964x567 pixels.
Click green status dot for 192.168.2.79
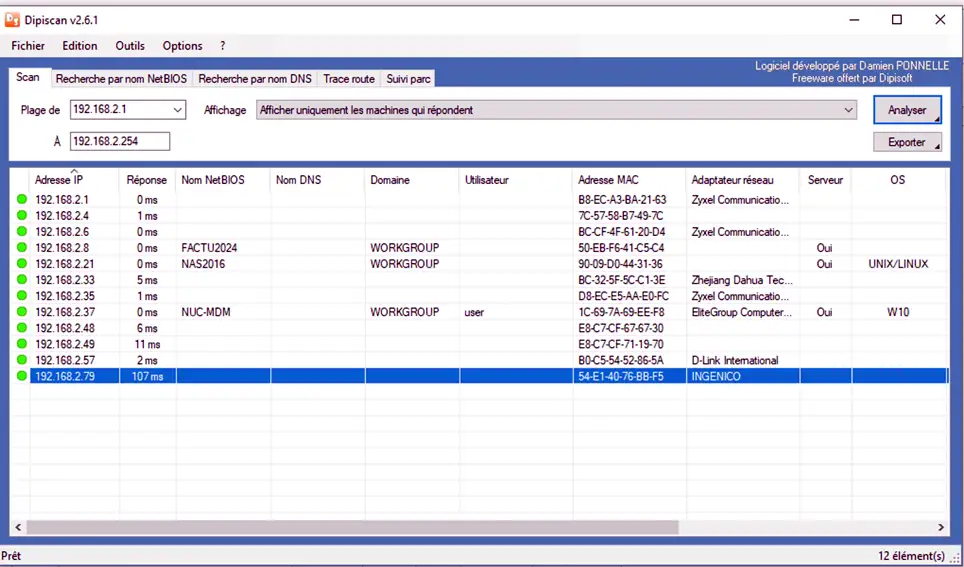click(22, 376)
